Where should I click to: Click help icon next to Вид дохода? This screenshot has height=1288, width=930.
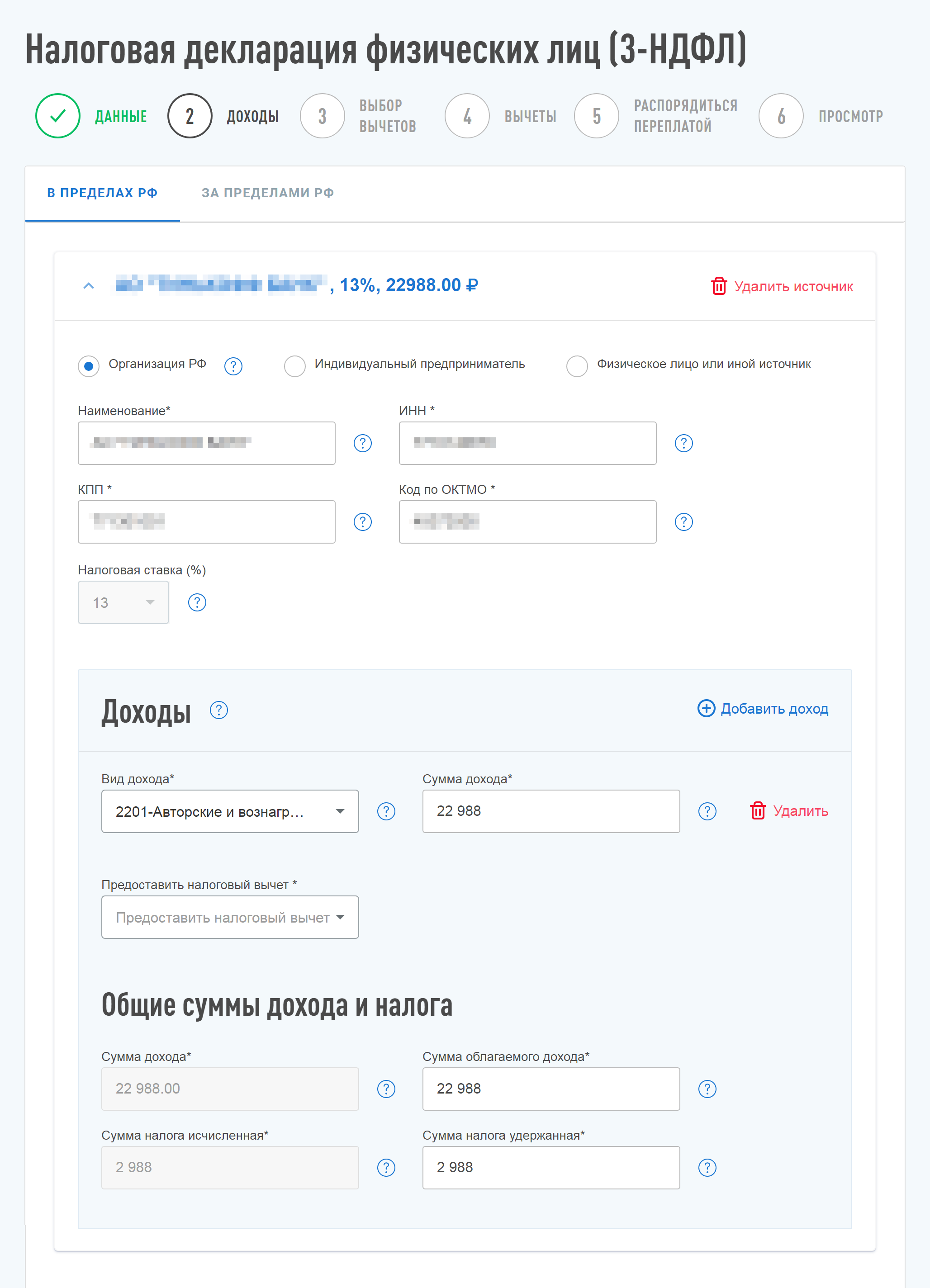click(386, 811)
